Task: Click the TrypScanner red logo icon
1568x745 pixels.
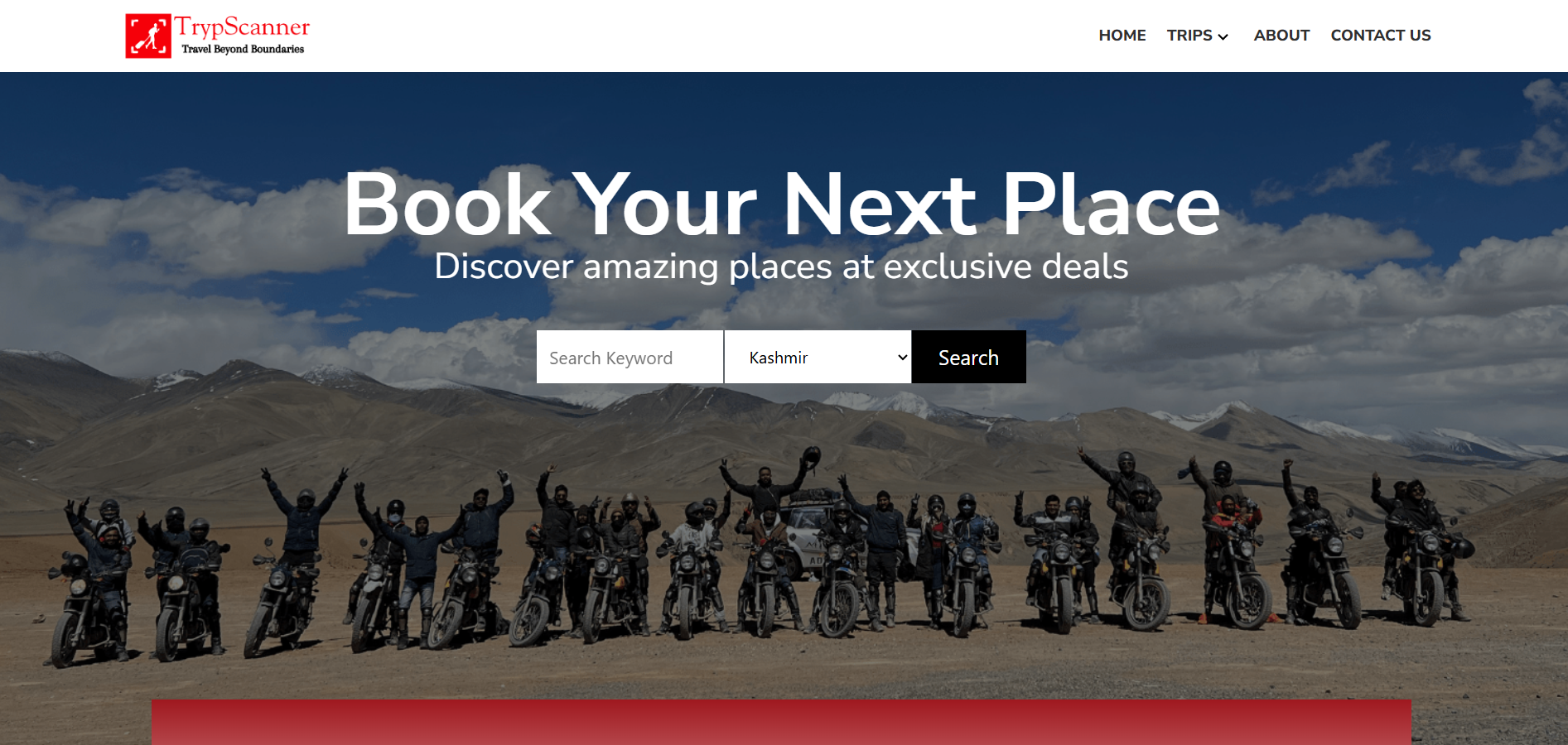Action: point(148,36)
